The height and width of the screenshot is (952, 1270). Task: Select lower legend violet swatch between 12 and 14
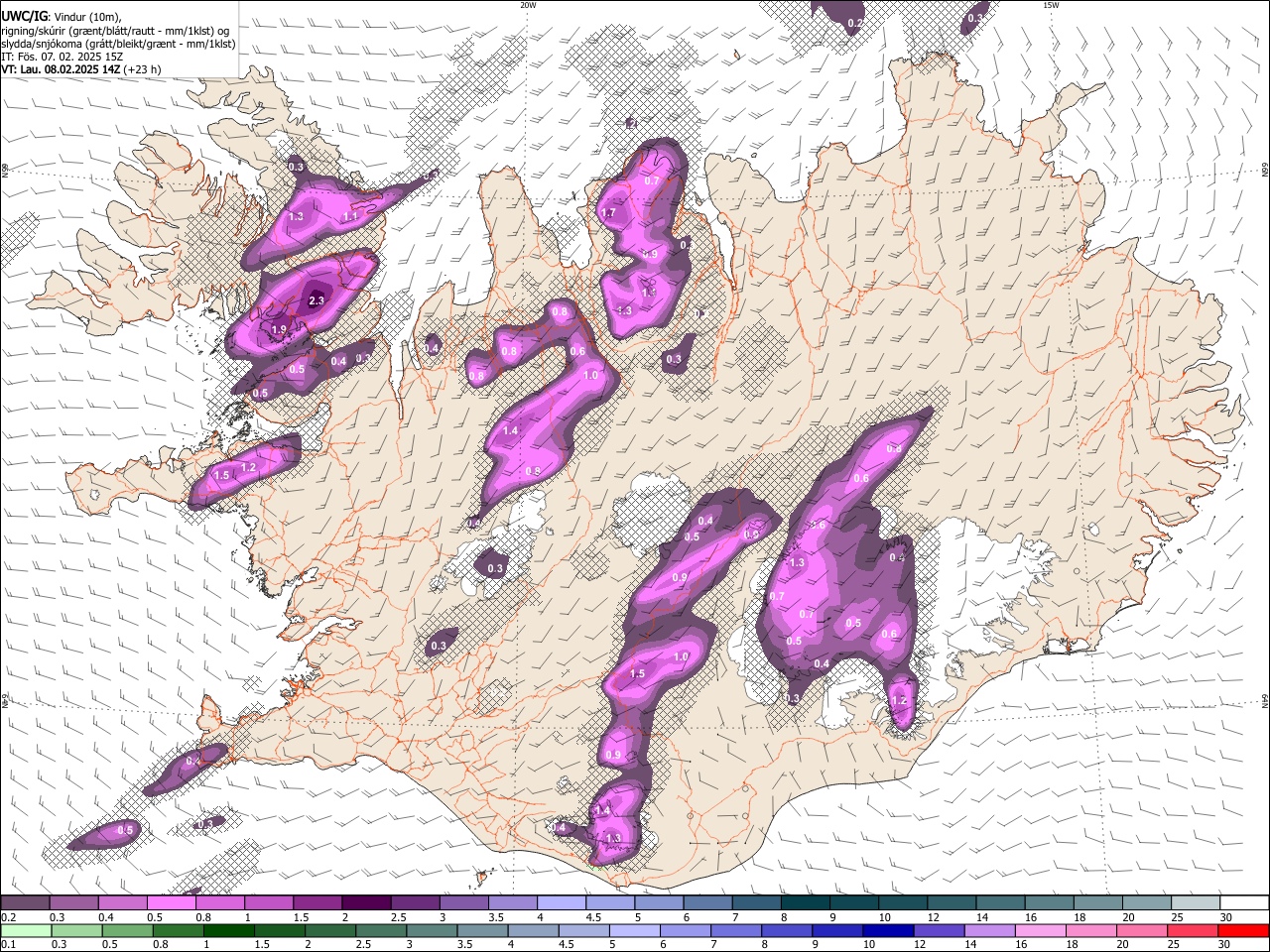[938, 930]
